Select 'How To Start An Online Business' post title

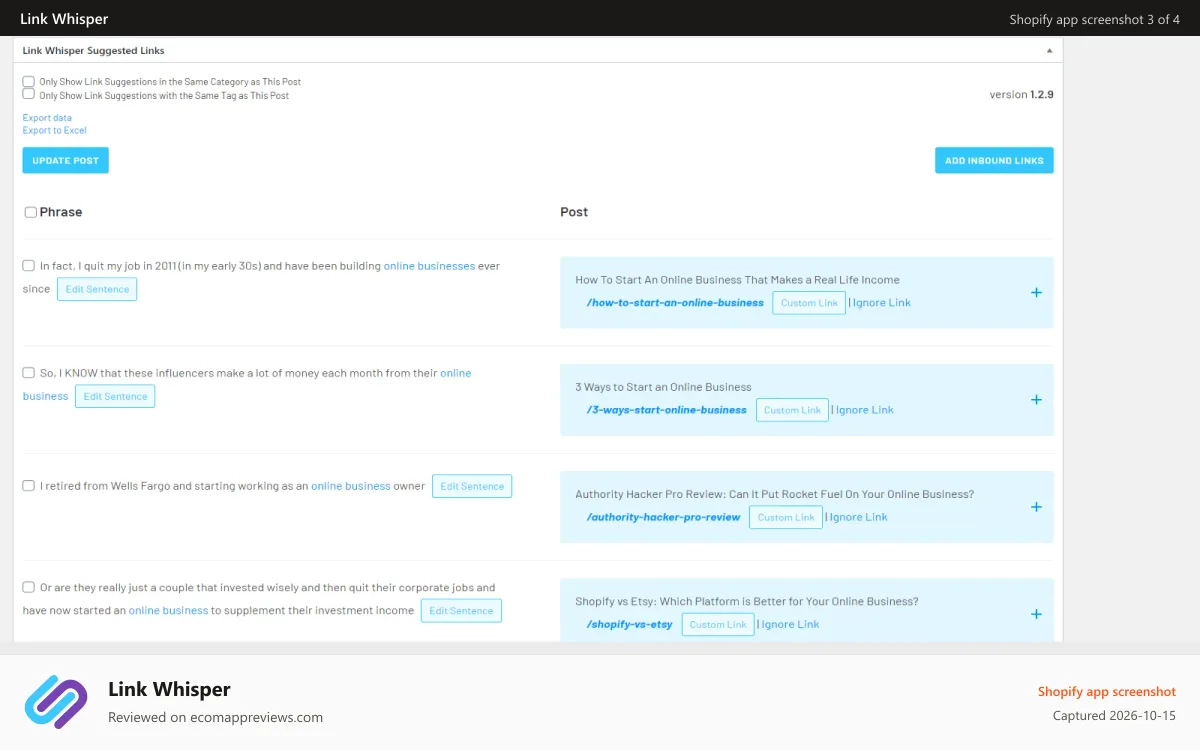[x=737, y=280]
